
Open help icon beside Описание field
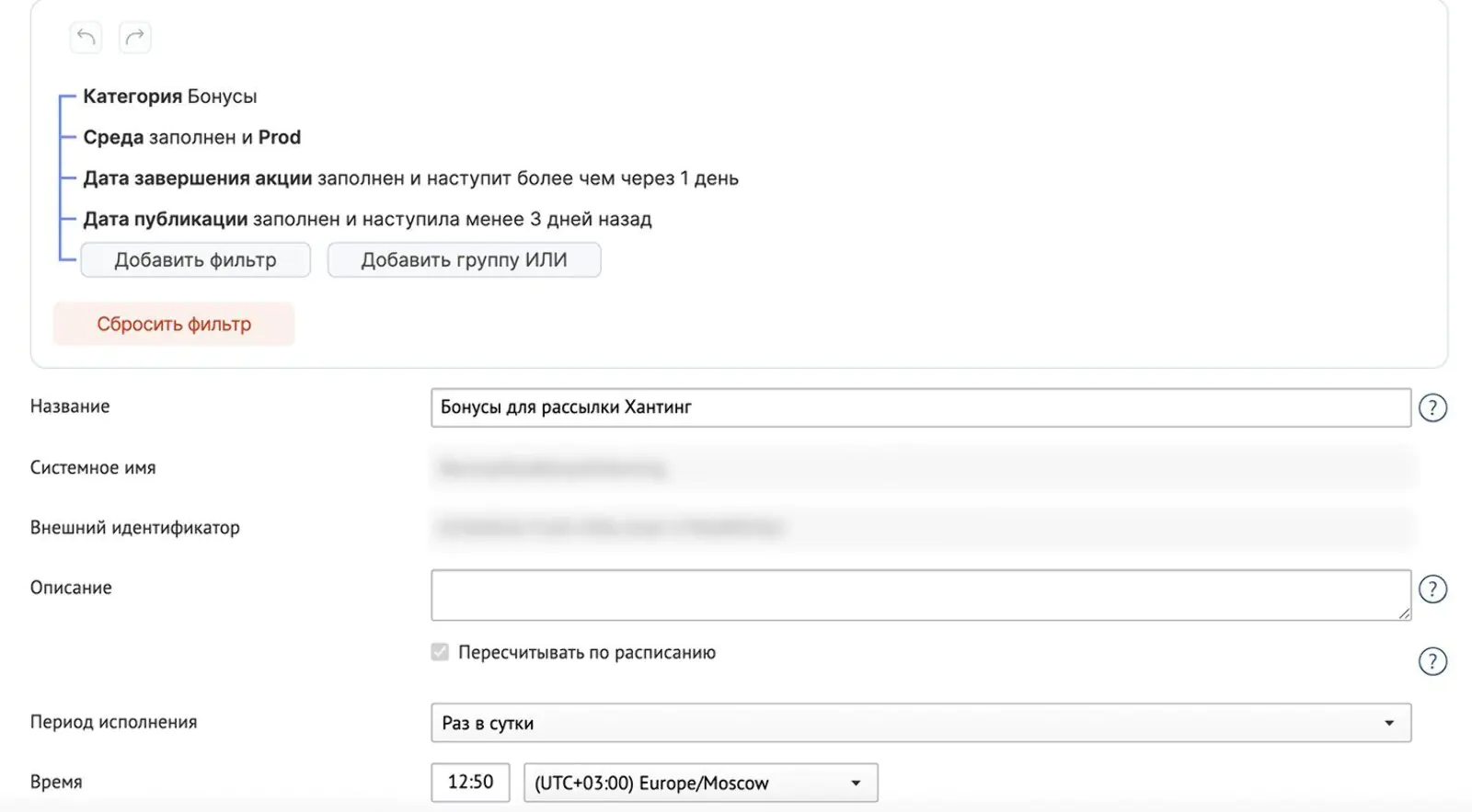click(1432, 589)
